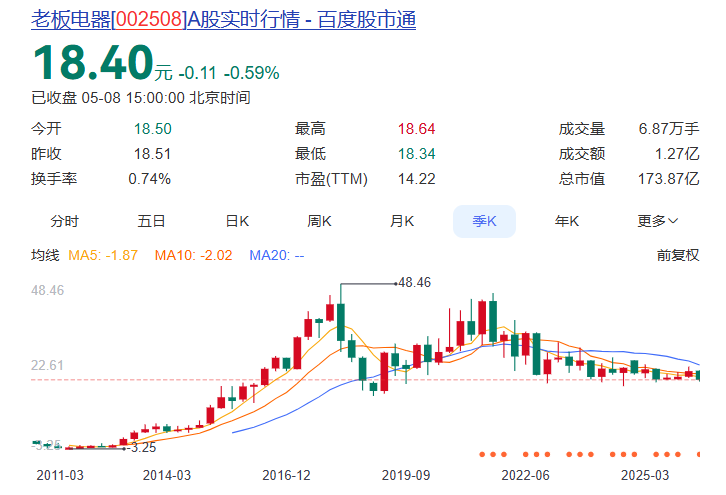This screenshot has width=726, height=495.
Task: Show the 年K chart tab
Action: pyautogui.click(x=567, y=221)
